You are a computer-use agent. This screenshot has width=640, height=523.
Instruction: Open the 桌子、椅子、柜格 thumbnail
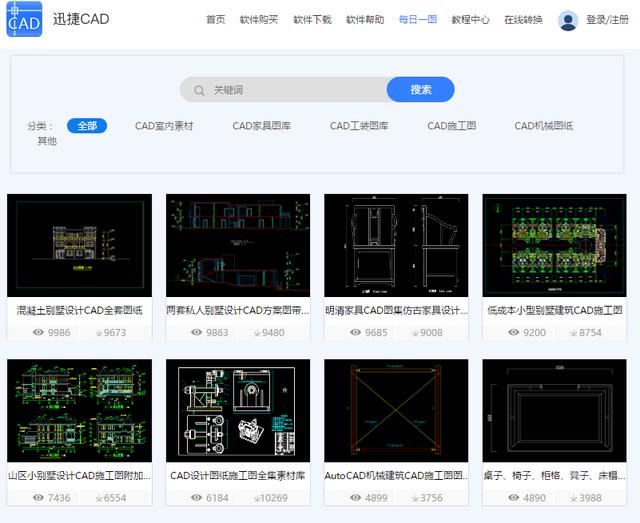[x=554, y=411]
